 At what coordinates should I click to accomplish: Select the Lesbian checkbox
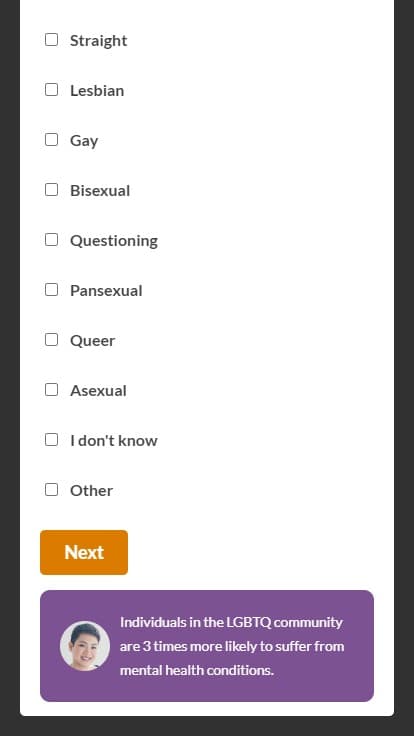[x=51, y=90]
